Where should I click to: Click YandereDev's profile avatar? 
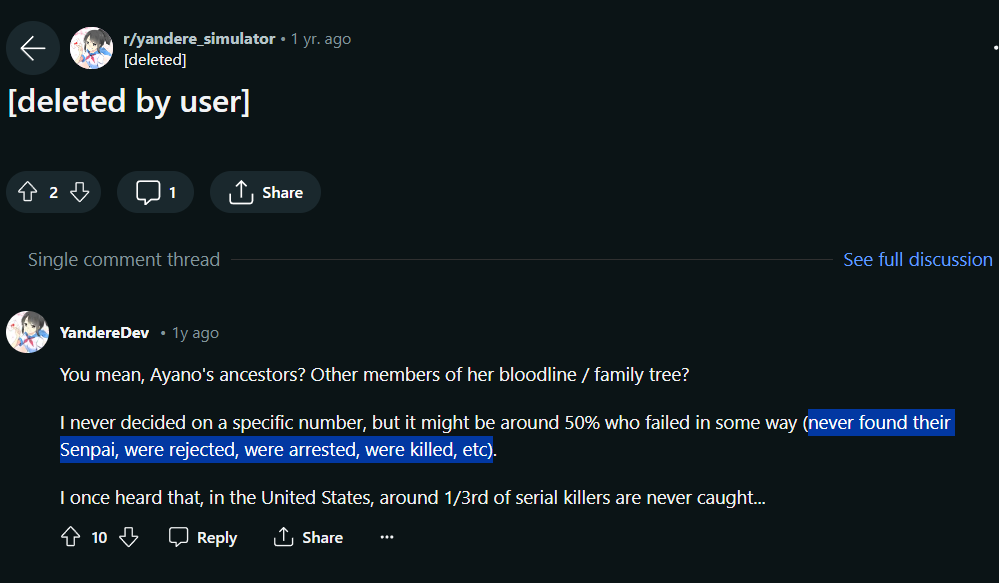coord(28,332)
